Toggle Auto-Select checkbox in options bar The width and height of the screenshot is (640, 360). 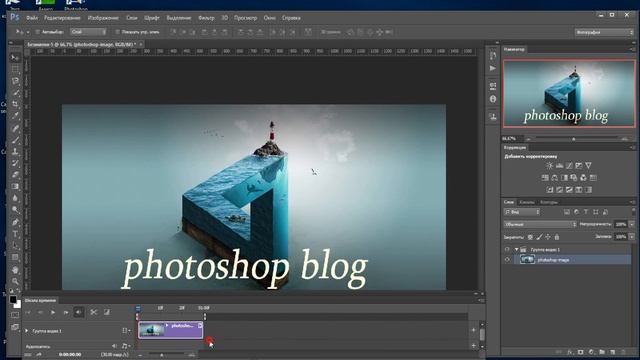pyautogui.click(x=37, y=32)
